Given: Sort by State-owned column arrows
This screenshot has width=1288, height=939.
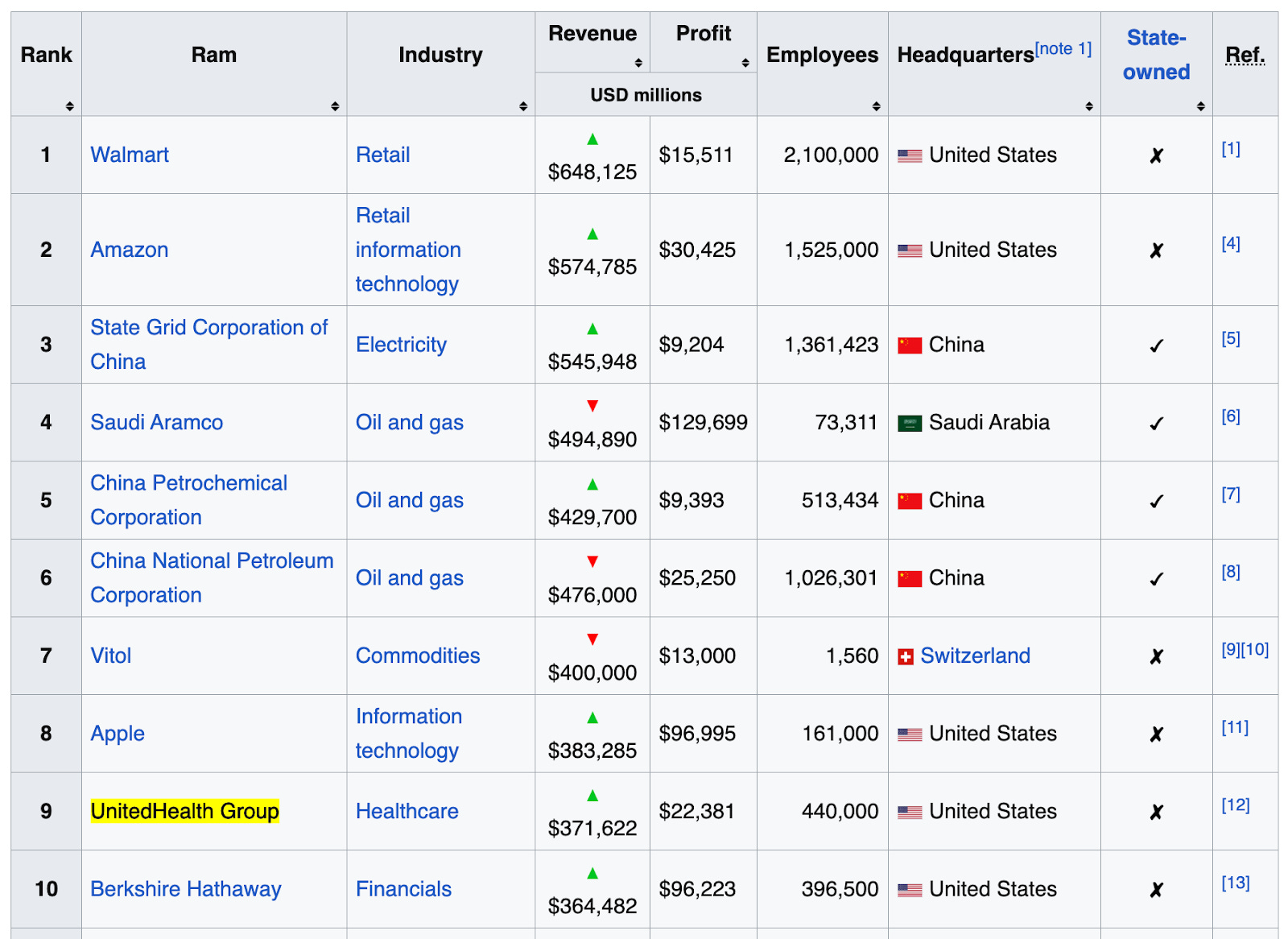Looking at the screenshot, I should pyautogui.click(x=1201, y=106).
